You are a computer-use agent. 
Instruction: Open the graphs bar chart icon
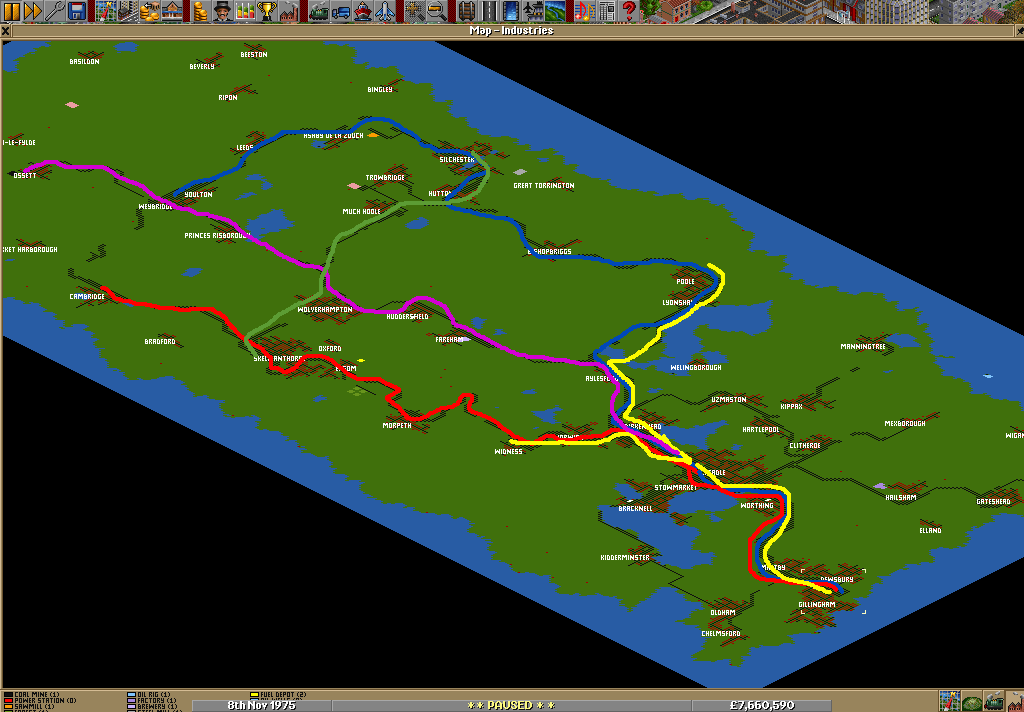point(245,10)
